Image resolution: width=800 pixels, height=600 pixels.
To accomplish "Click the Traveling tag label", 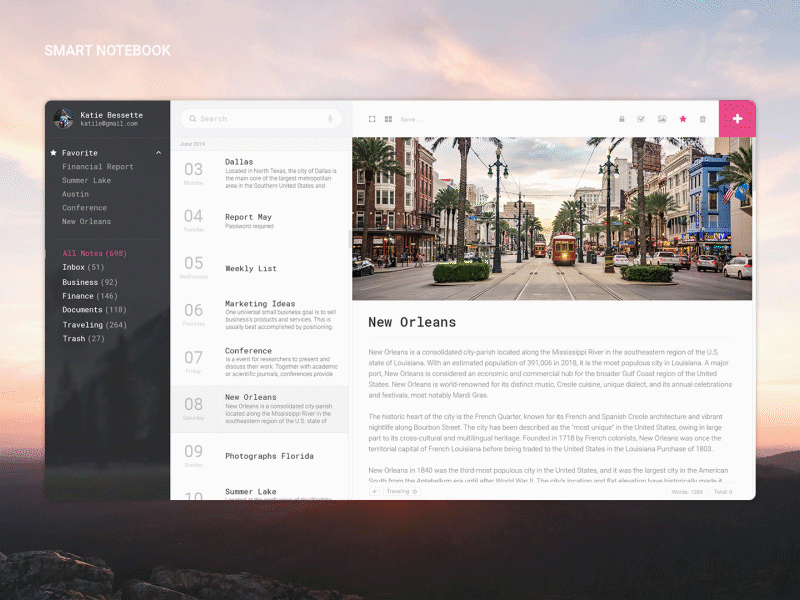I will [397, 491].
